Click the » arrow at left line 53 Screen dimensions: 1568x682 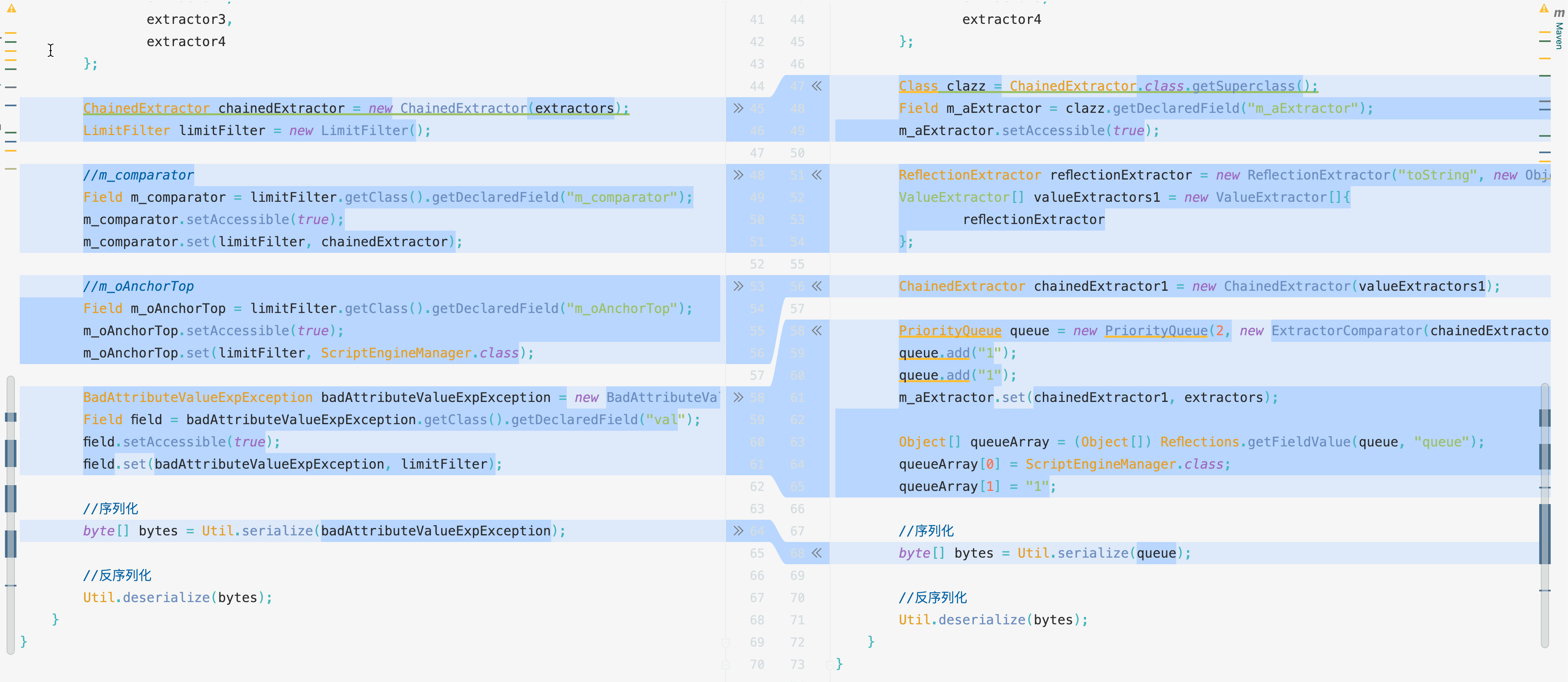pos(738,286)
